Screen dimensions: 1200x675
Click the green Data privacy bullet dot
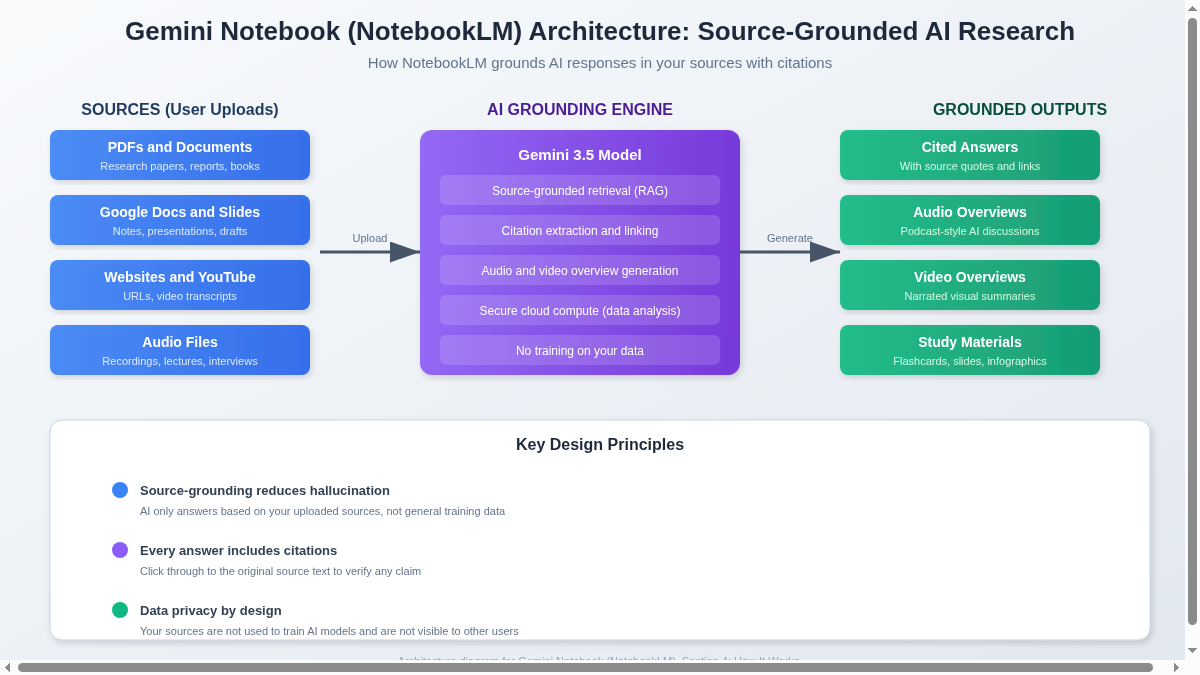120,610
